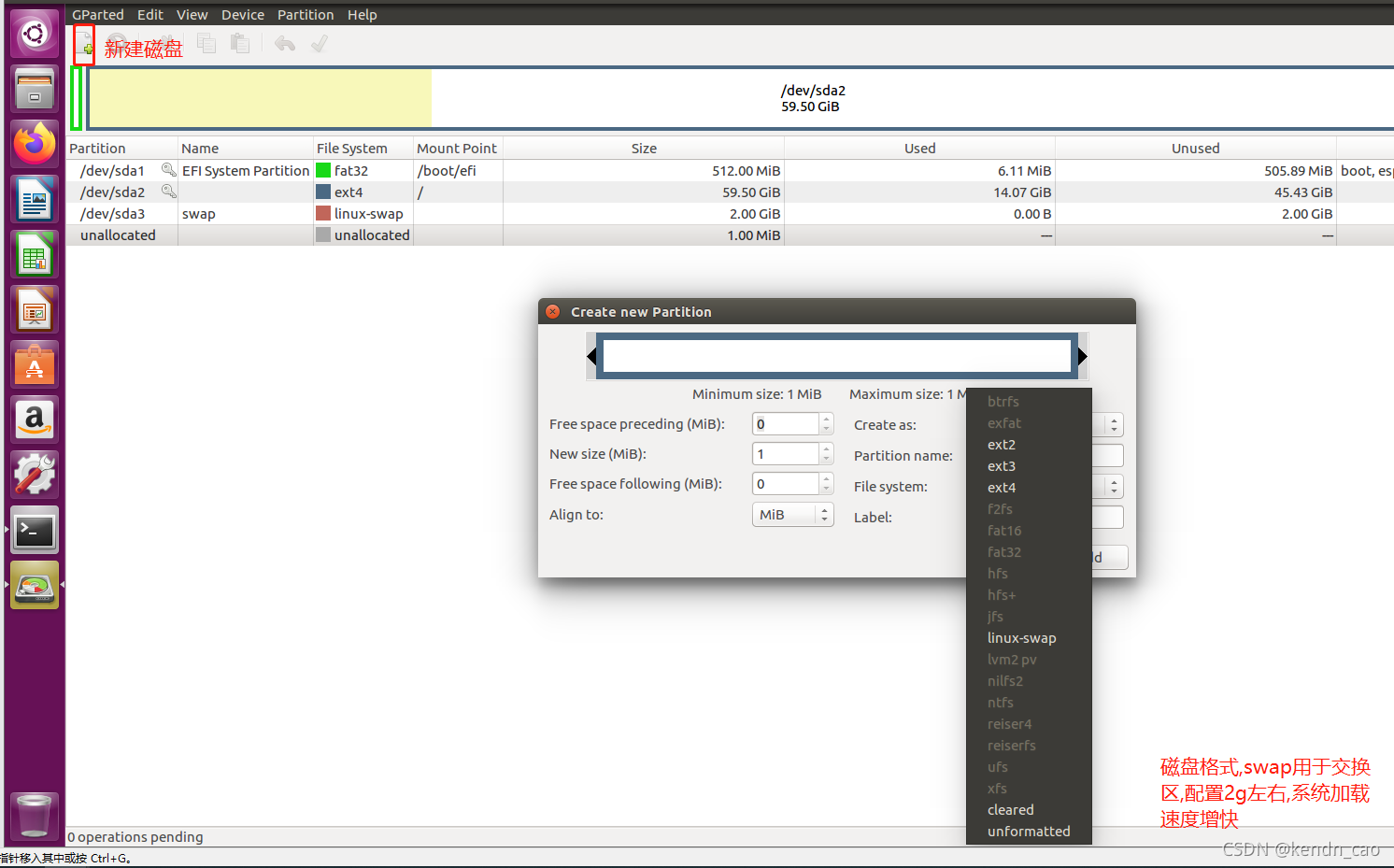1394x868 pixels.
Task: Choose ext2 from the file system list
Action: coord(1029,445)
